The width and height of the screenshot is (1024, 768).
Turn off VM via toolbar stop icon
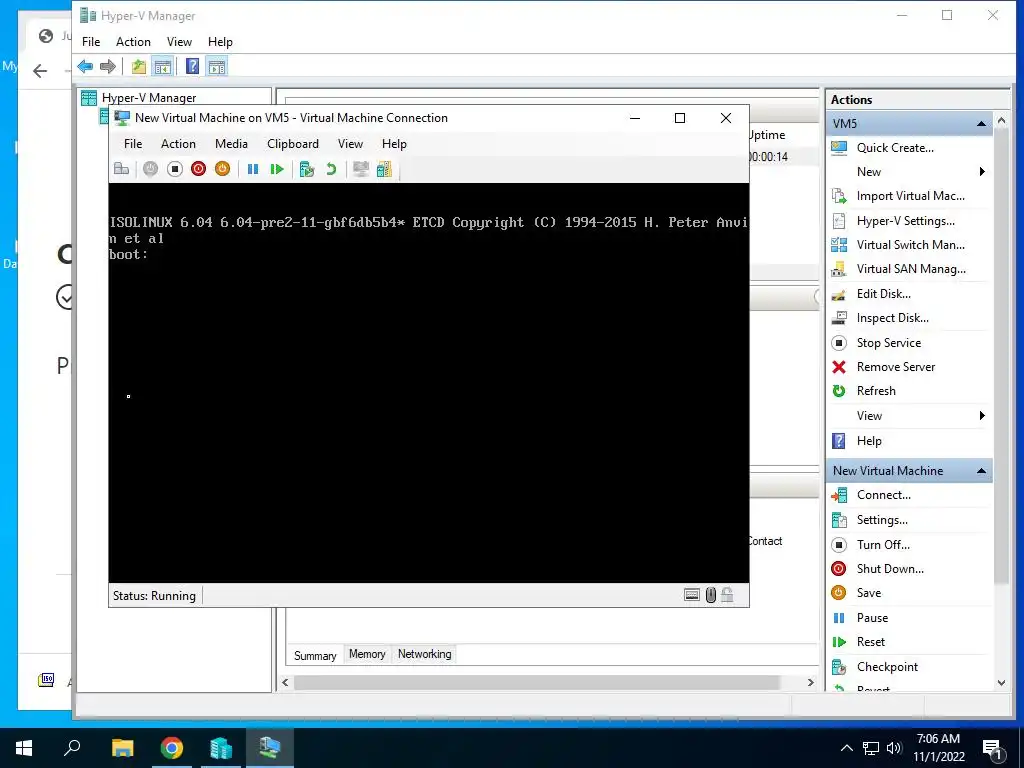coord(174,169)
